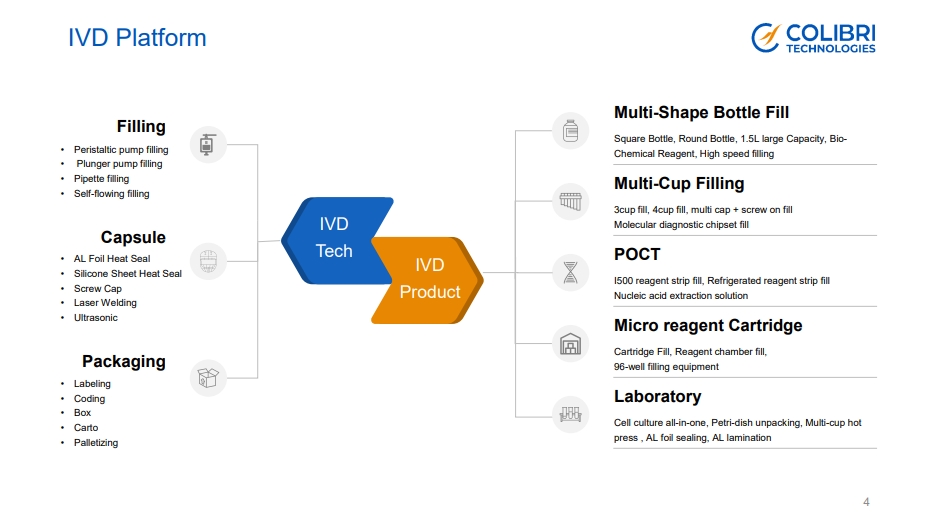This screenshot has height=520, width=934.
Task: Click the POCT hourglass icon
Action: 570,272
